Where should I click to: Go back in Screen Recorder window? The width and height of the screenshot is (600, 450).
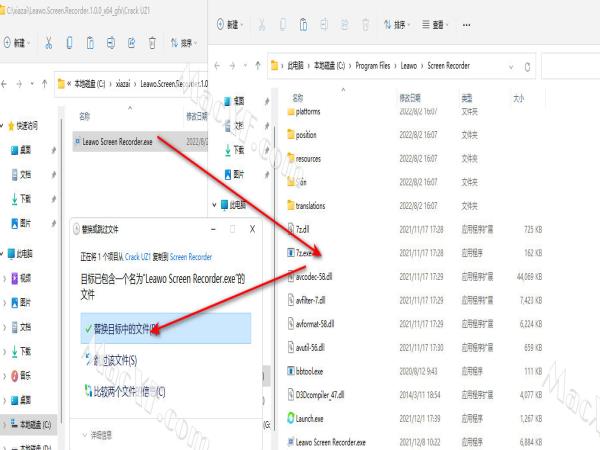pyautogui.click(x=217, y=66)
